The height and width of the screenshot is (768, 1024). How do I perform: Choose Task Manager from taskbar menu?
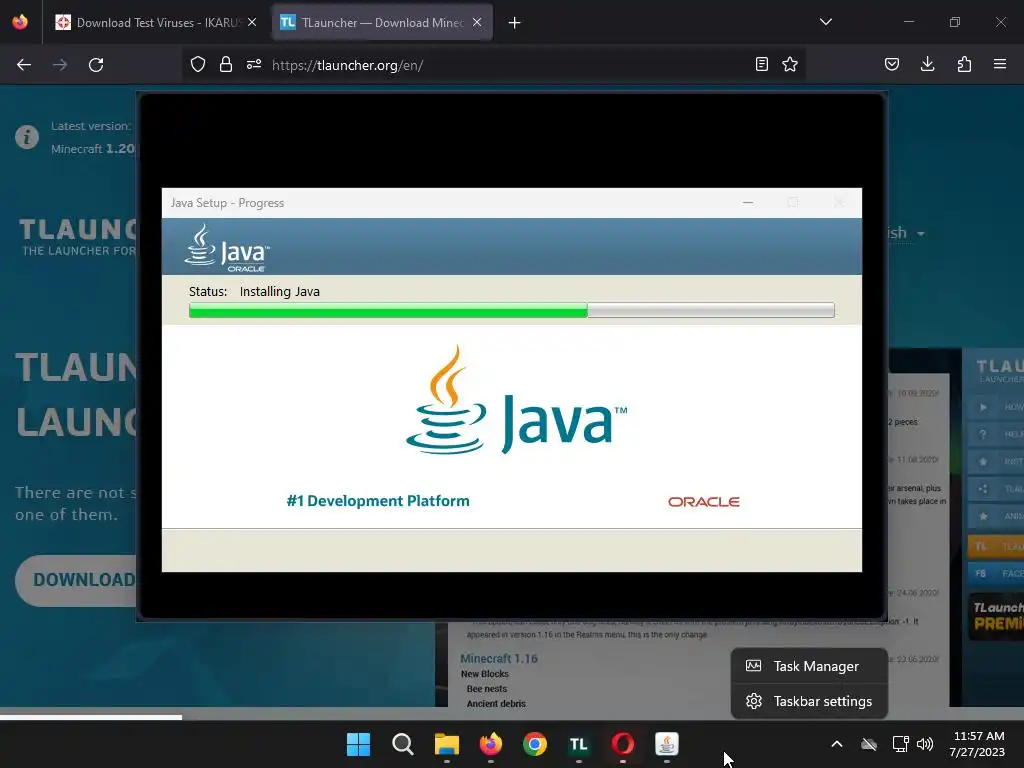pos(809,666)
